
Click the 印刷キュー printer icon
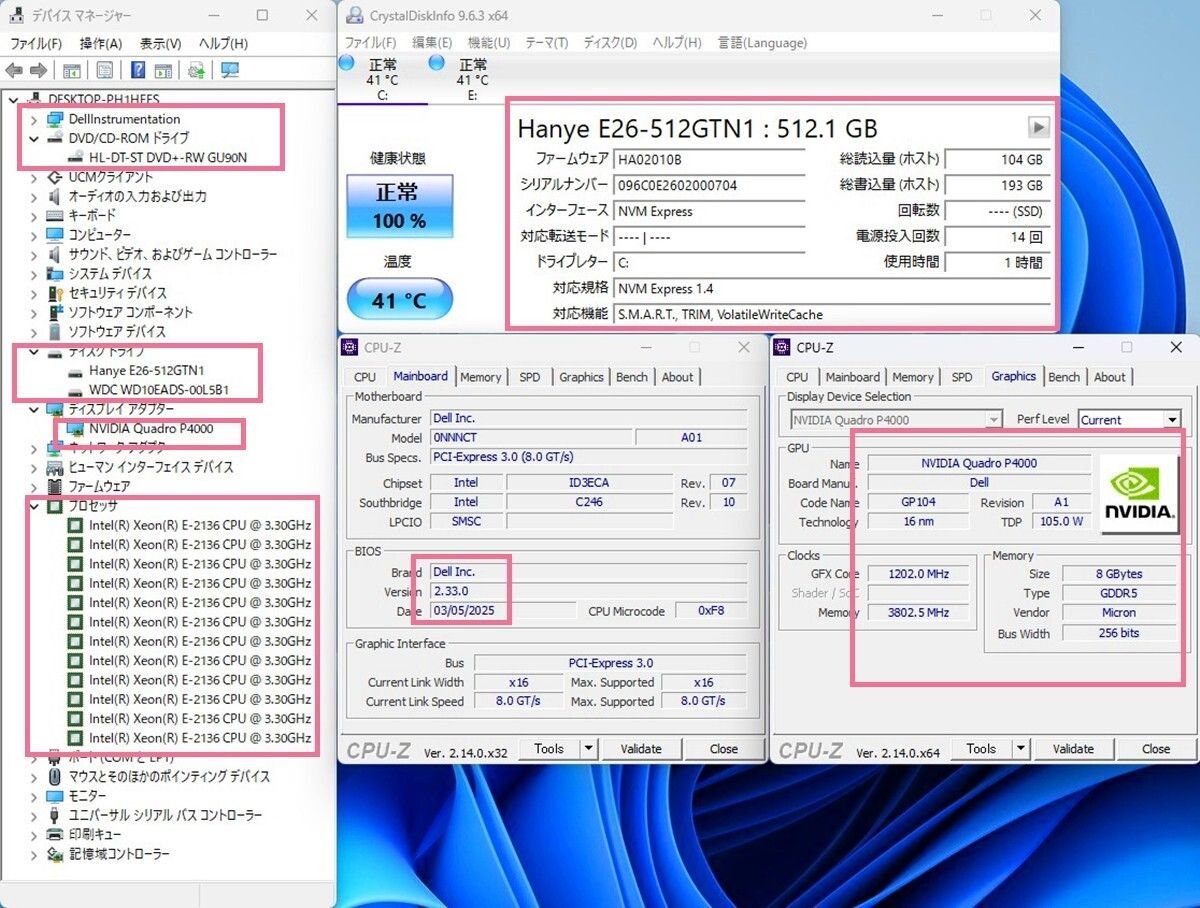(56, 834)
